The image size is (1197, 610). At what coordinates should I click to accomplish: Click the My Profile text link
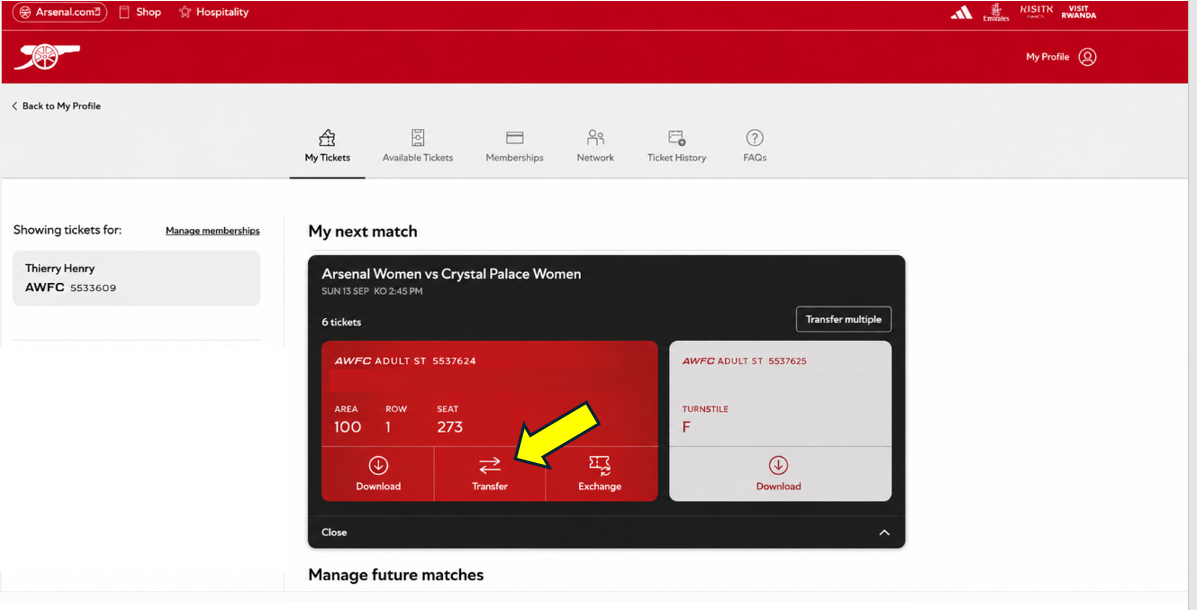tap(1047, 57)
